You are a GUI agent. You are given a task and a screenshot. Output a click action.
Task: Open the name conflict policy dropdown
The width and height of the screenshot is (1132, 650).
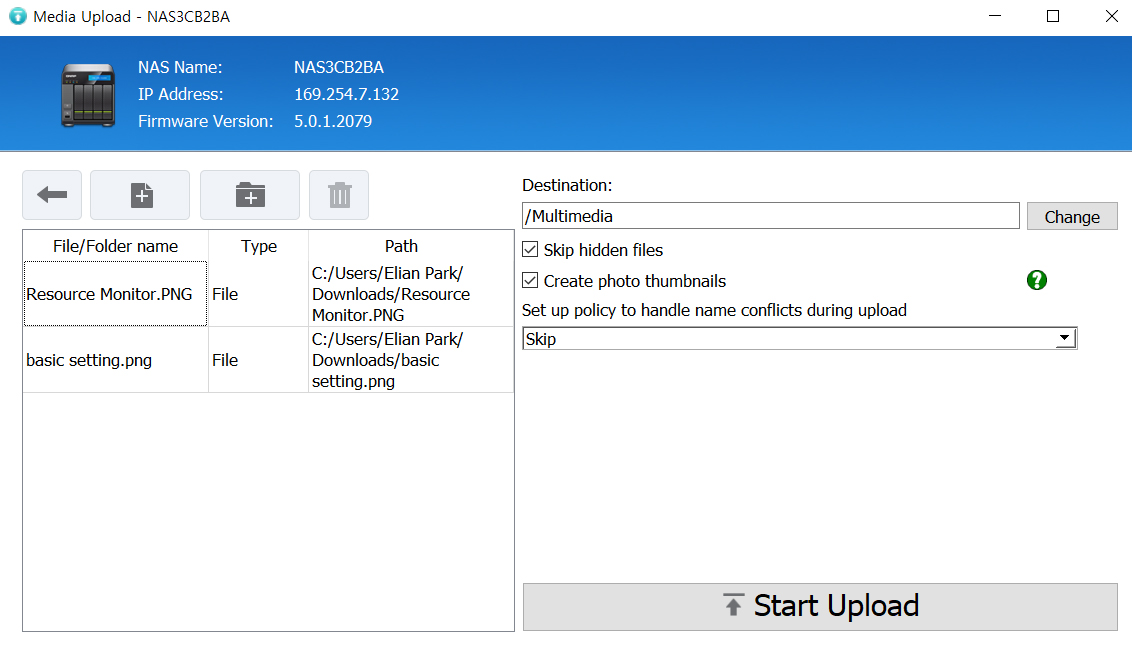click(798, 339)
